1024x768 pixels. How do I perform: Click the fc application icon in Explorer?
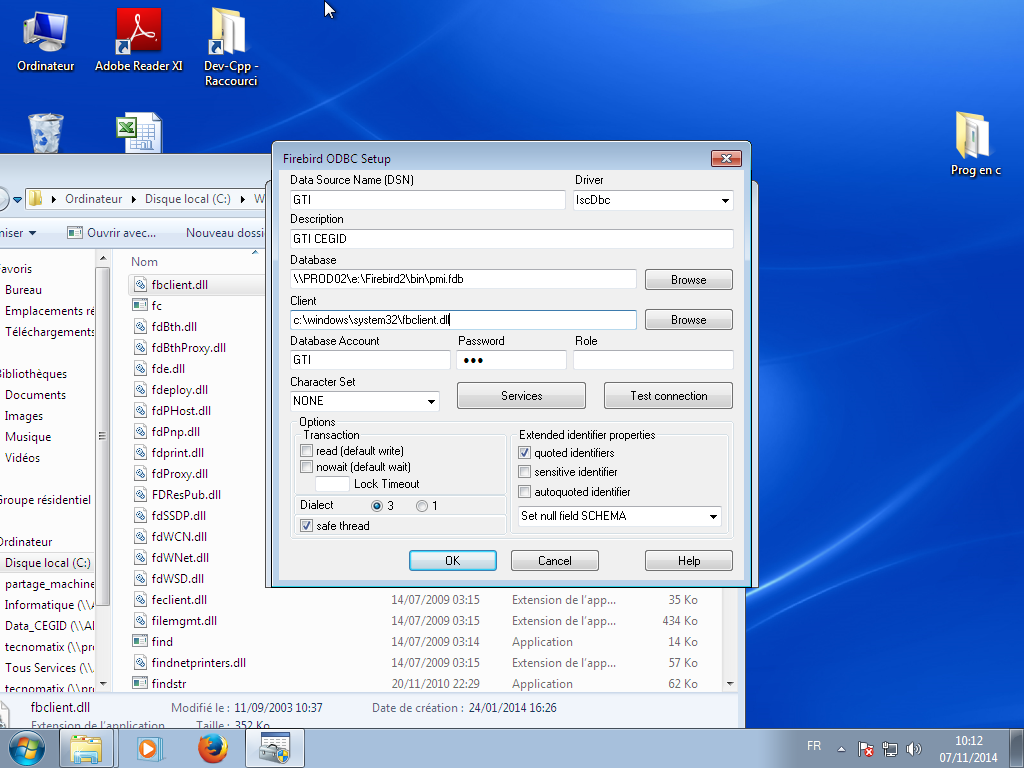[x=140, y=305]
